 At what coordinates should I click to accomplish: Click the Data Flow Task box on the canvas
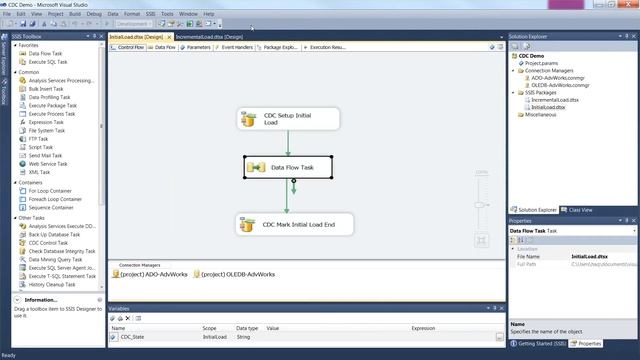coord(288,167)
